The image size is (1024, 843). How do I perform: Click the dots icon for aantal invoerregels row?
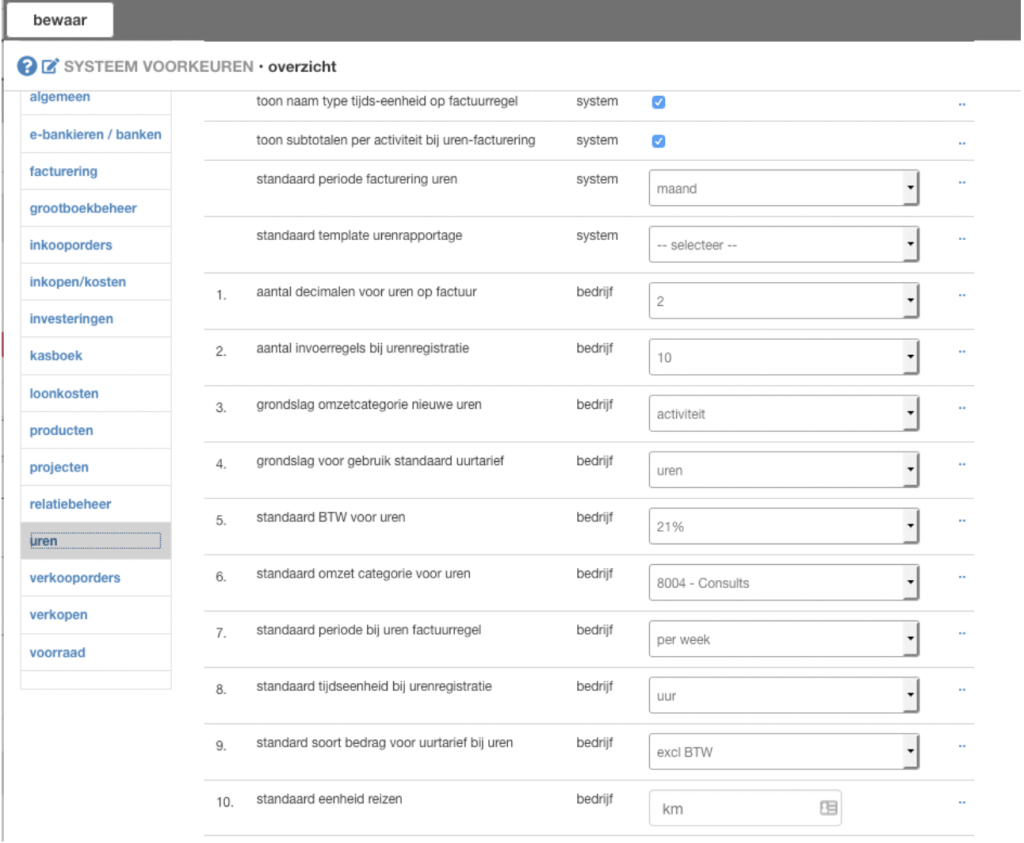click(x=962, y=353)
